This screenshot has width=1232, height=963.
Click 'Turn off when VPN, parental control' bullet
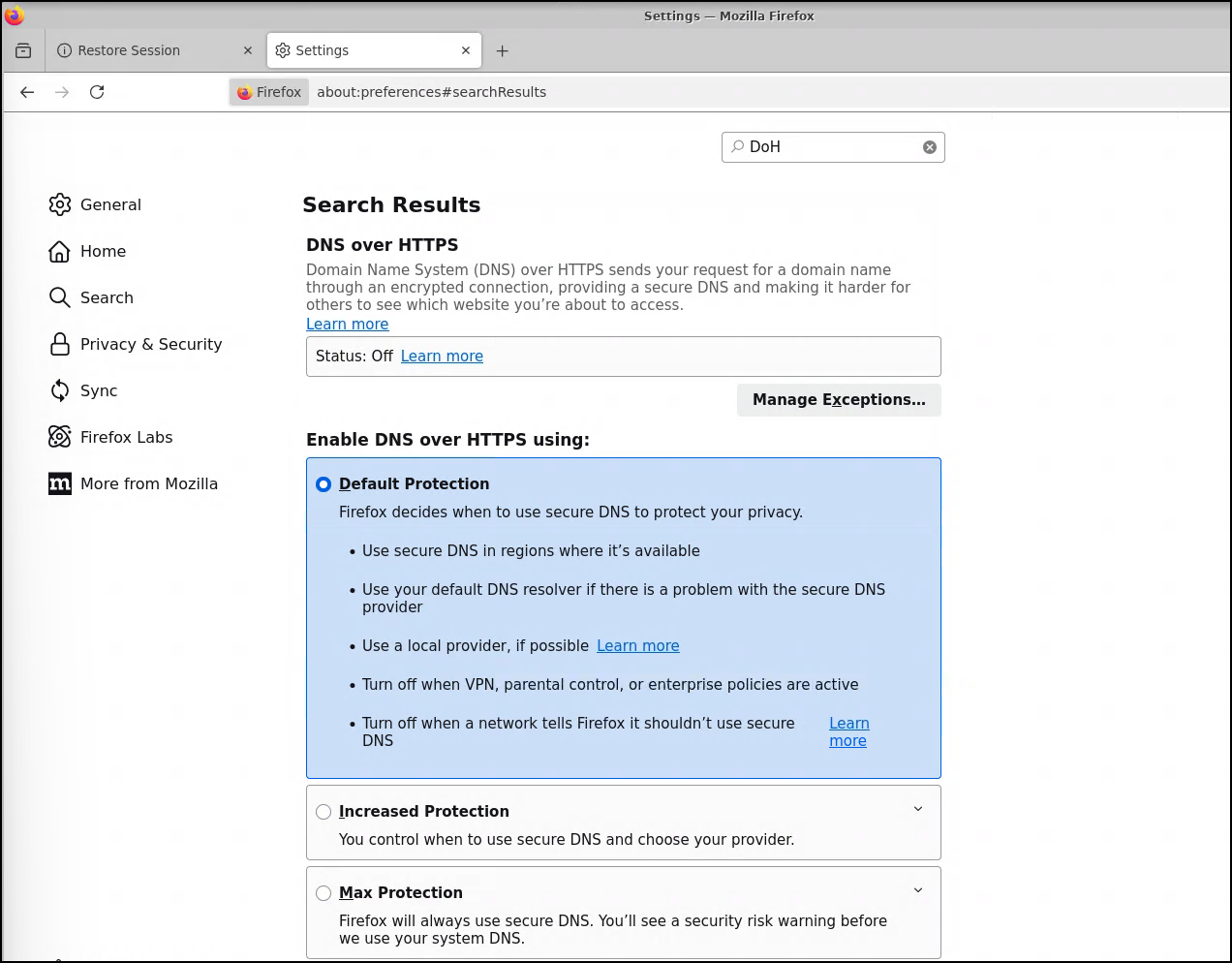pyautogui.click(x=610, y=685)
